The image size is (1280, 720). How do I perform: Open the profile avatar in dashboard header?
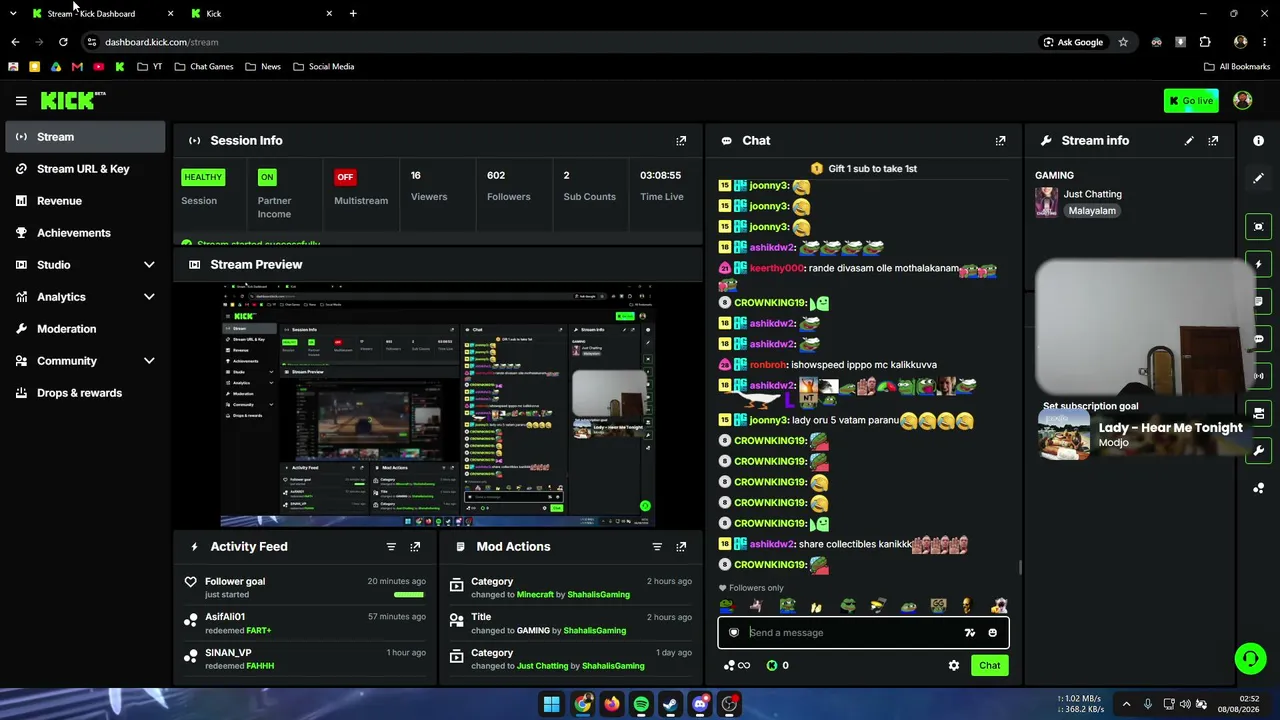(1243, 100)
